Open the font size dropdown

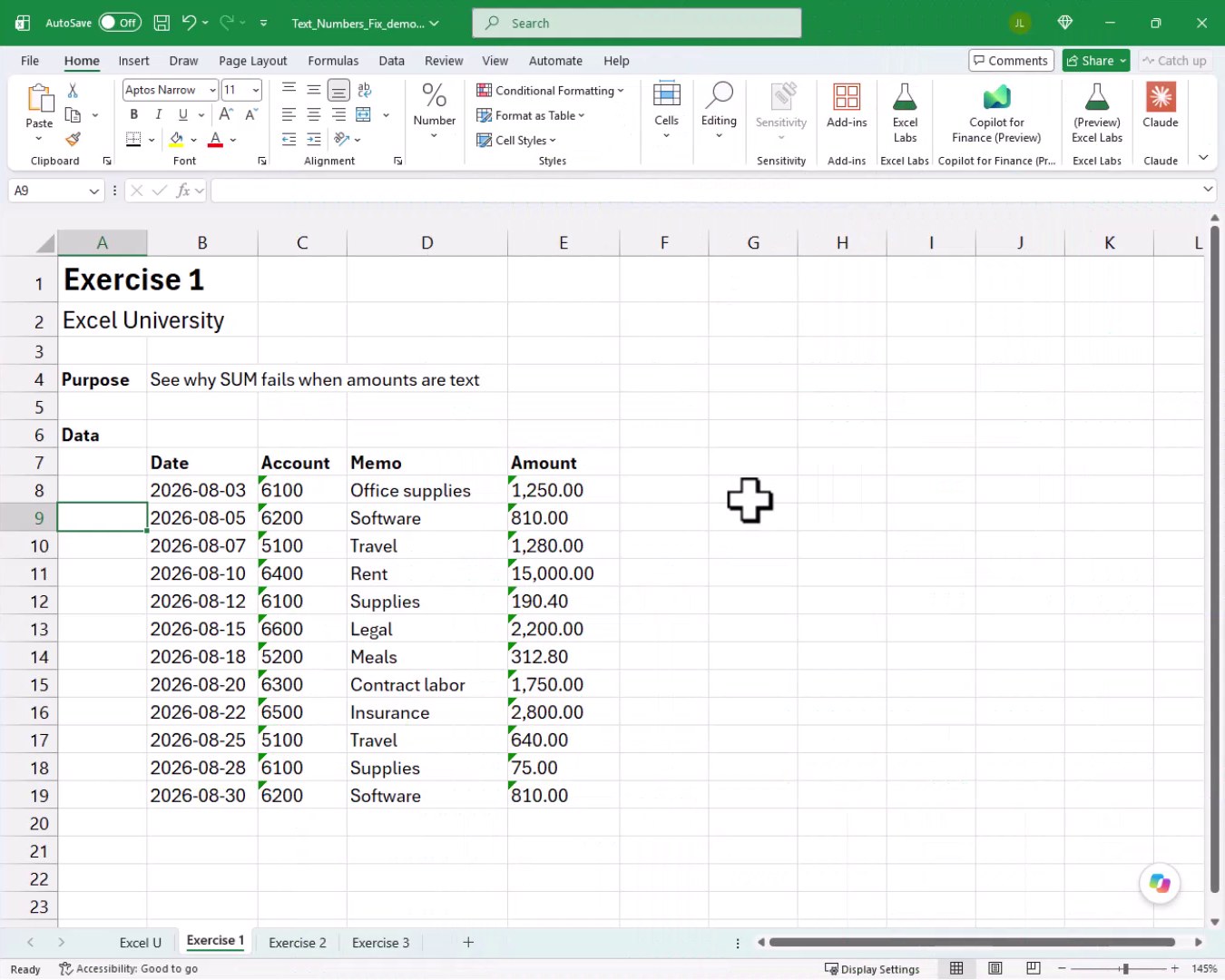(x=256, y=90)
